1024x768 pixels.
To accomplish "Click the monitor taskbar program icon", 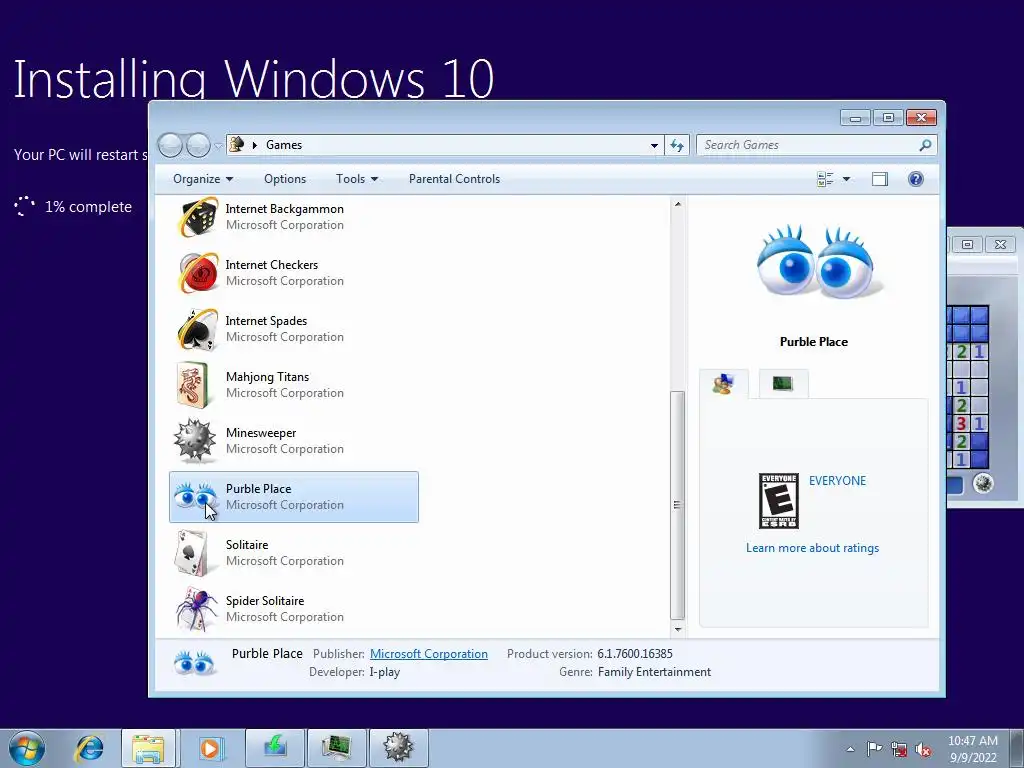I will tap(337, 748).
